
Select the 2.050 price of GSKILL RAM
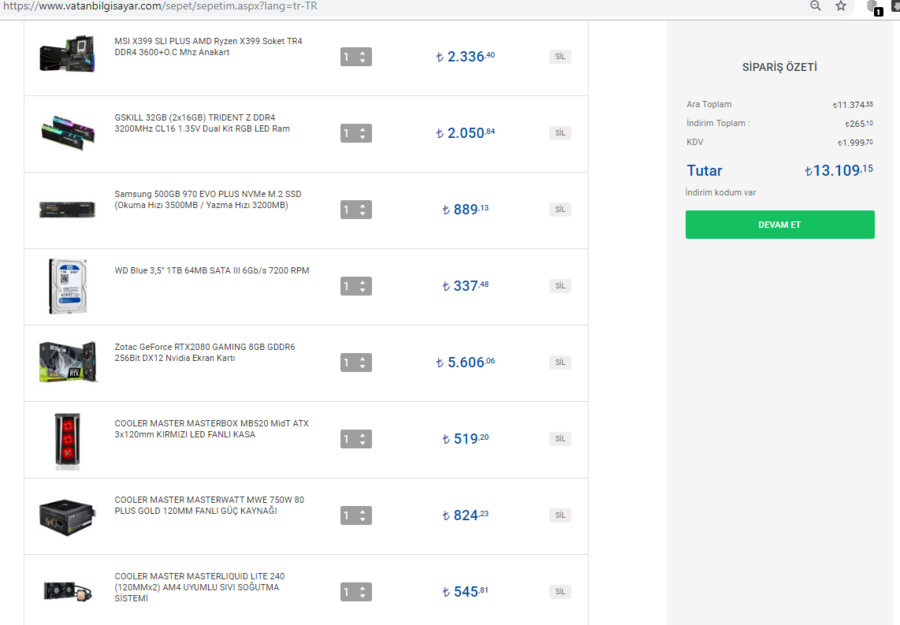point(465,133)
